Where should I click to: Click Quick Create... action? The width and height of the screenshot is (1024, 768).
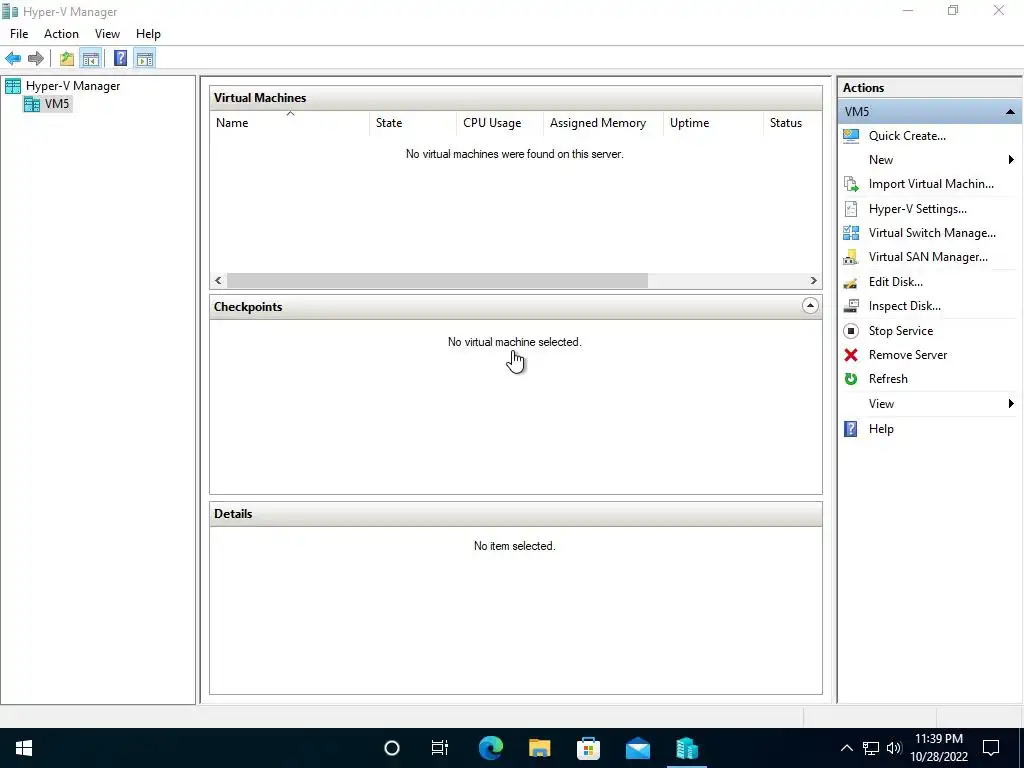907,136
